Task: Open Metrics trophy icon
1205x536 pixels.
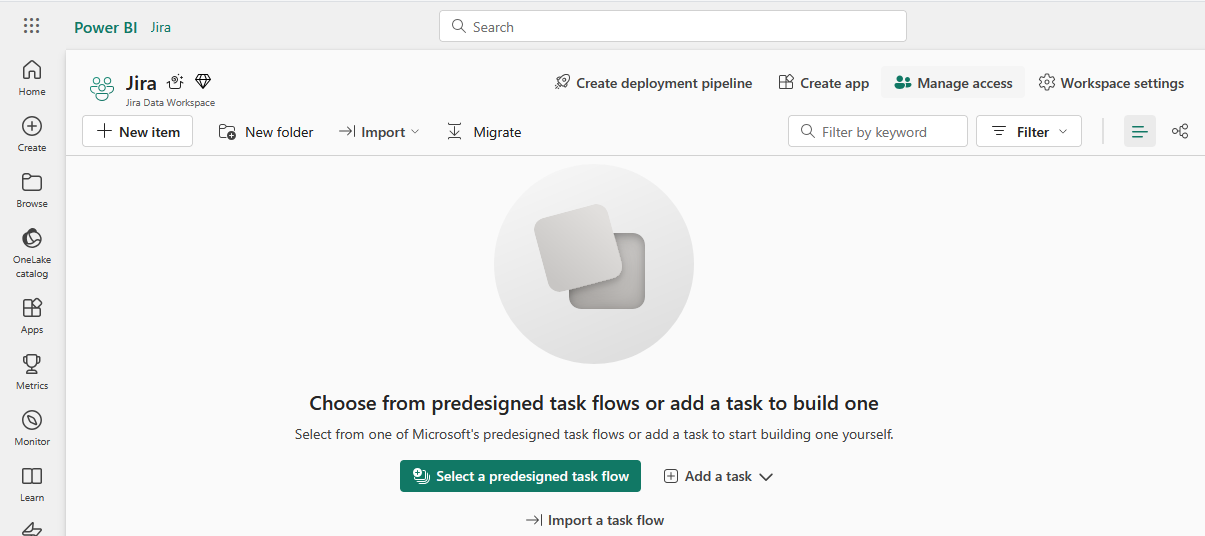Action: pyautogui.click(x=32, y=371)
